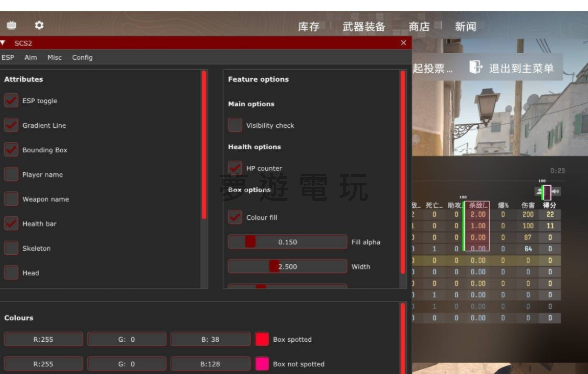Click the Box spotted red color swatch
Viewport: 588px width, 374px height.
click(262, 339)
